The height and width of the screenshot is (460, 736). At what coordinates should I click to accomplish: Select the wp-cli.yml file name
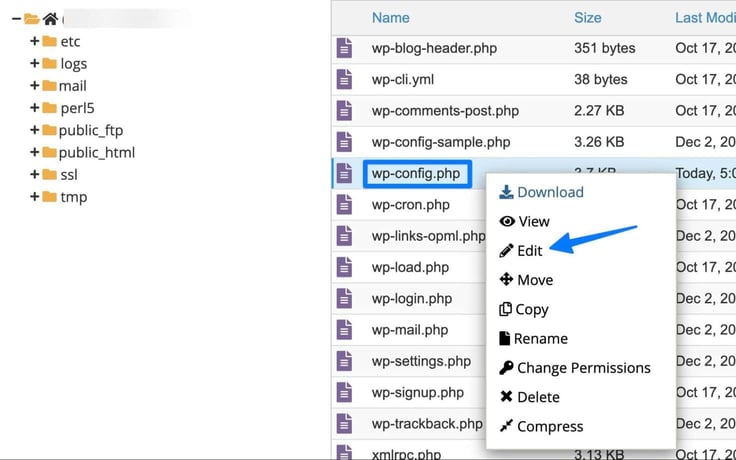pyautogui.click(x=403, y=80)
